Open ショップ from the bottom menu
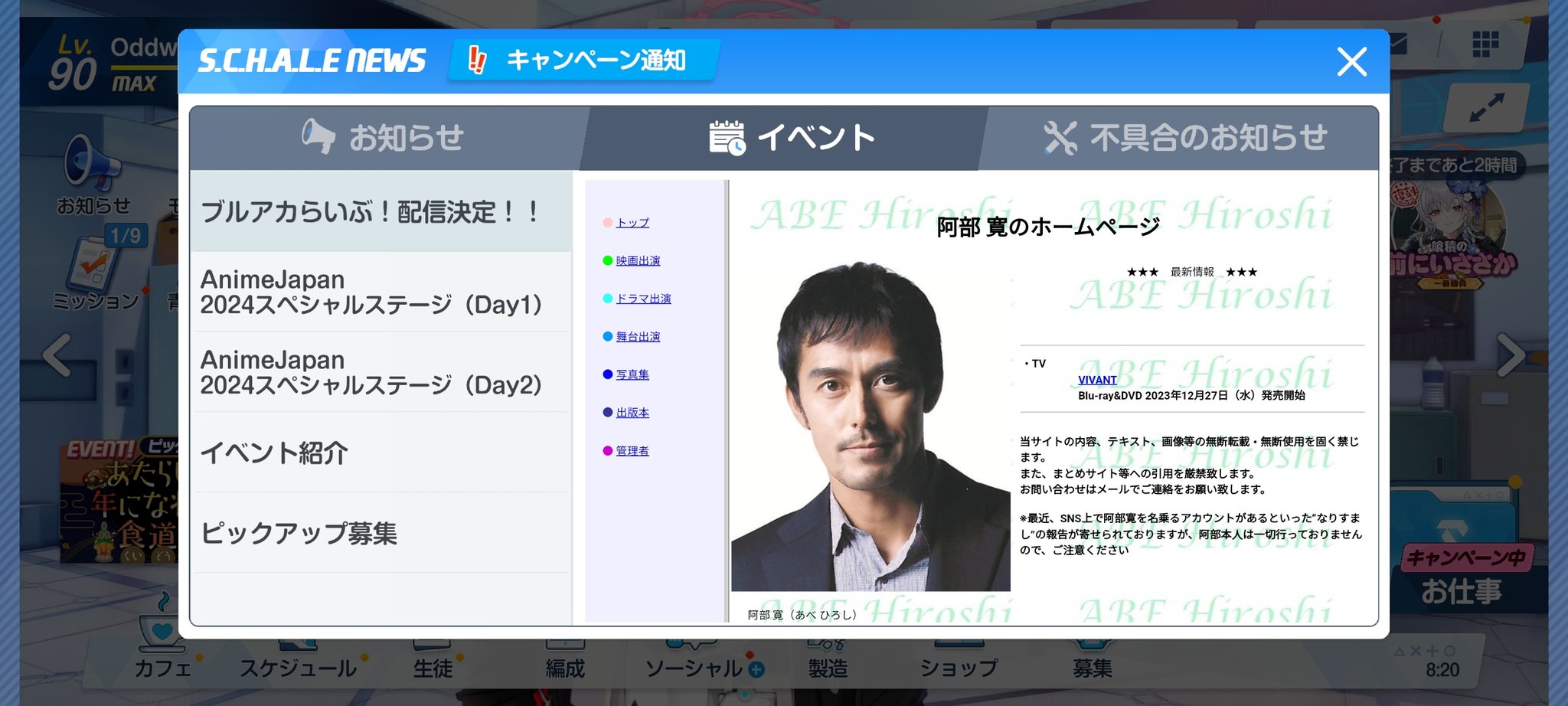 [x=959, y=668]
